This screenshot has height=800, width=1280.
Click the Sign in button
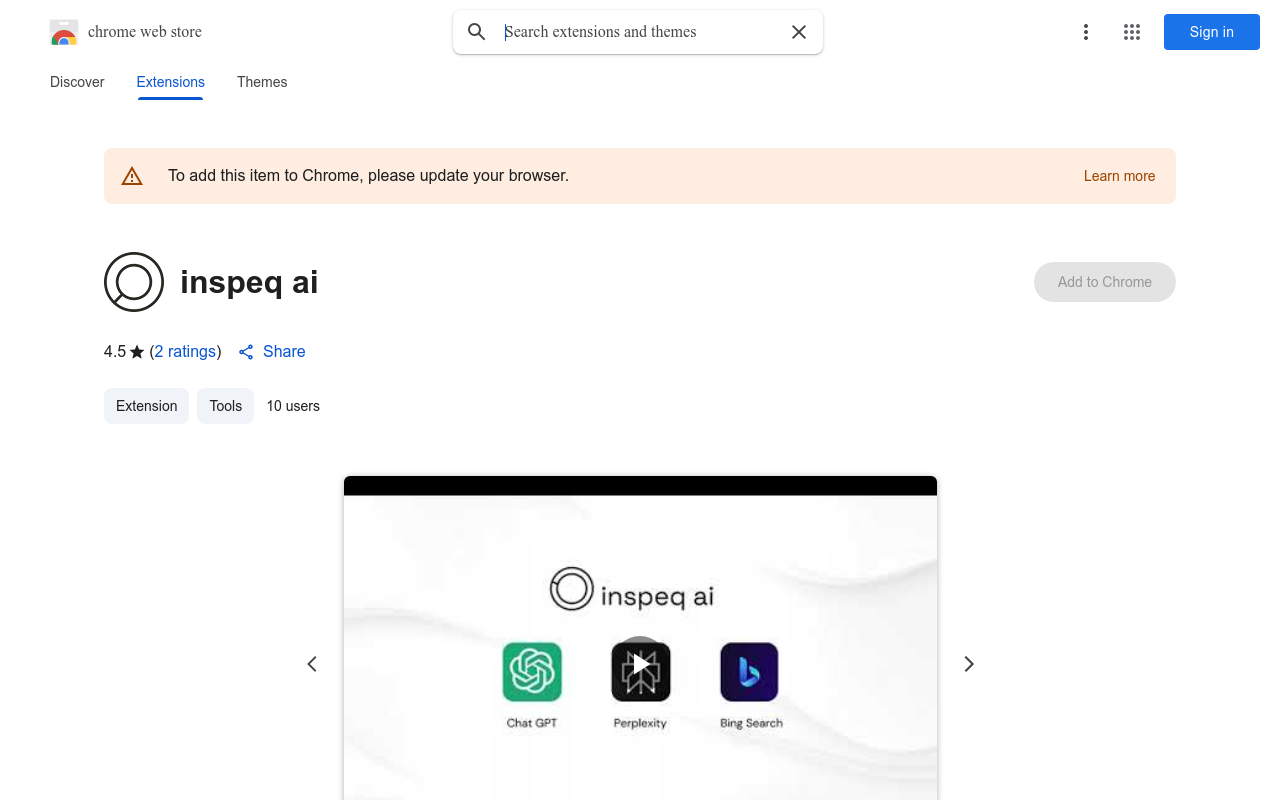tap(1212, 32)
